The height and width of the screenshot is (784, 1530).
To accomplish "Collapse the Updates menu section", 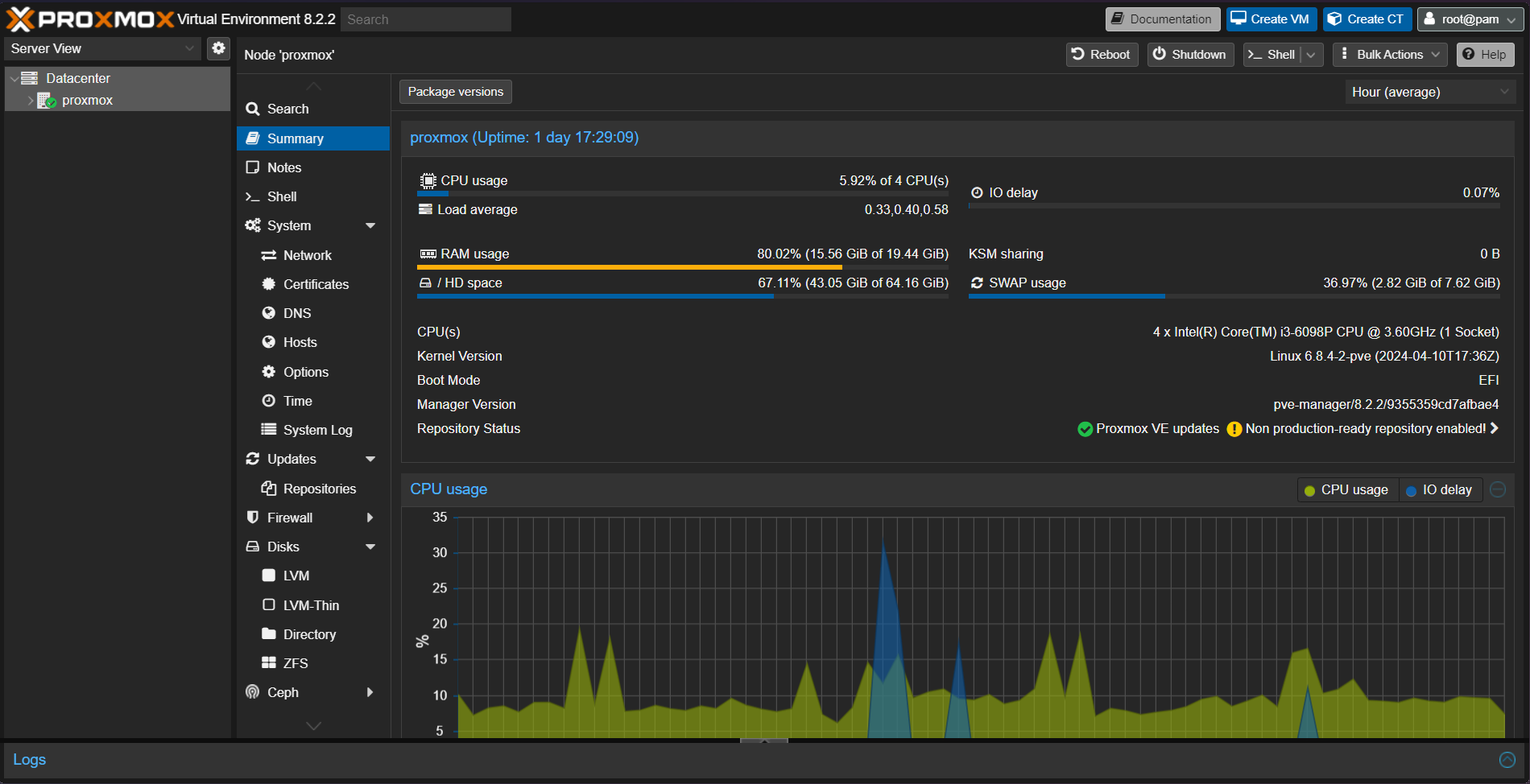I will pos(370,460).
